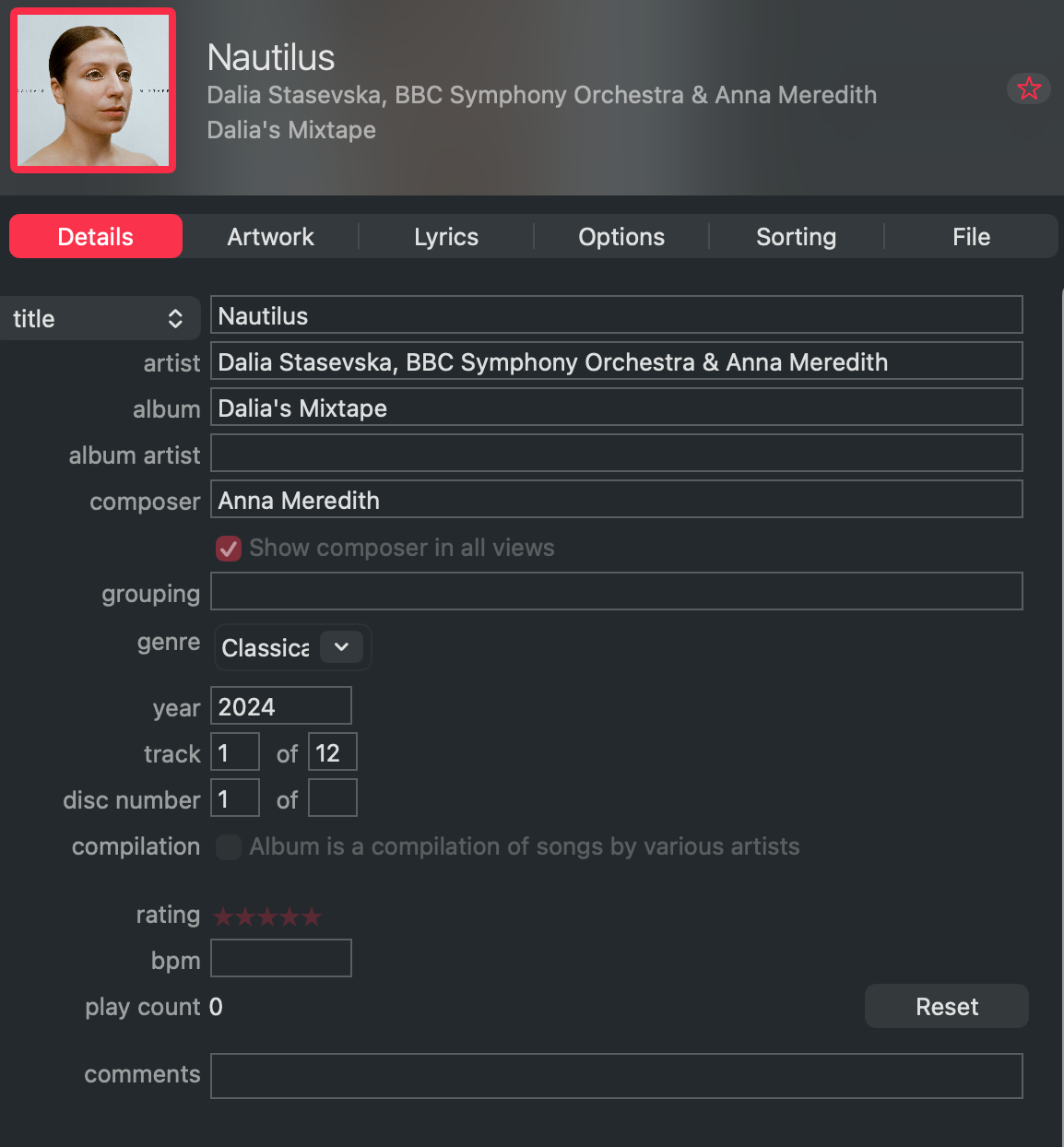Screen dimensions: 1064x1147
Task: Toggle Show composer in all views checkbox
Action: pyautogui.click(x=229, y=549)
